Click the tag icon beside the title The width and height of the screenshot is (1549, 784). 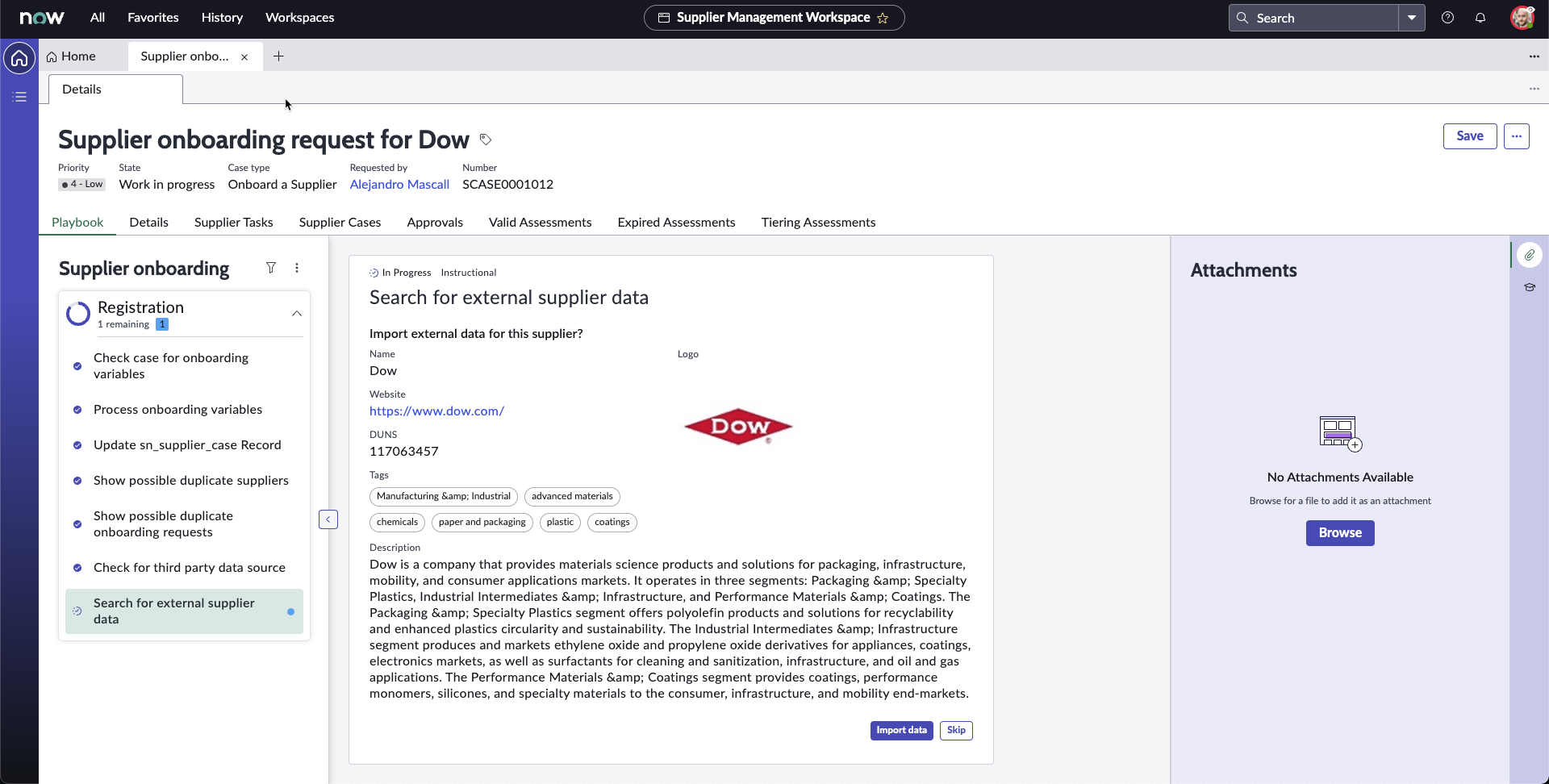point(486,140)
